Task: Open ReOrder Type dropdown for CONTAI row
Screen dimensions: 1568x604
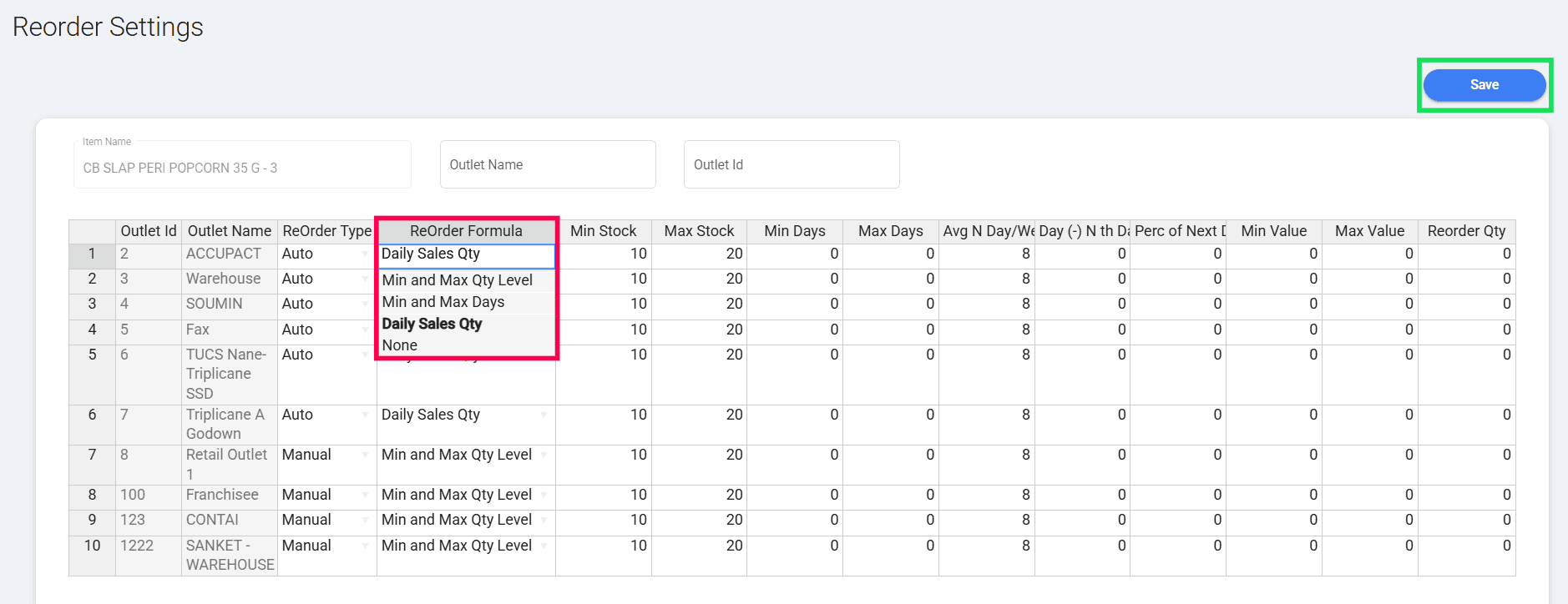Action: pyautogui.click(x=365, y=521)
